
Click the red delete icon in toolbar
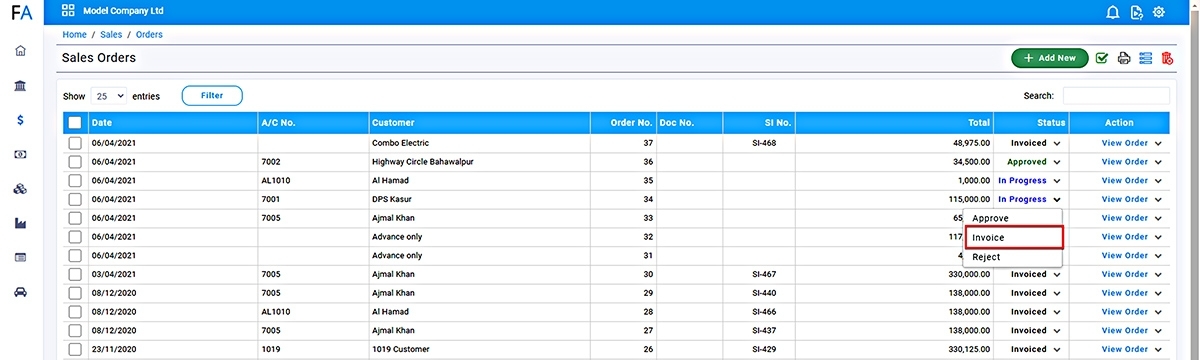click(x=1167, y=58)
